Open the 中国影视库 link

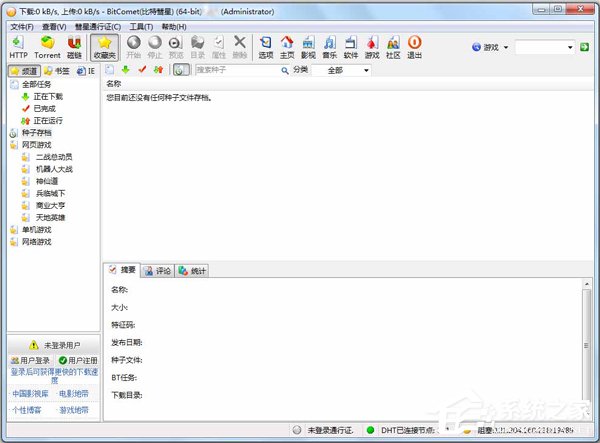click(x=29, y=393)
